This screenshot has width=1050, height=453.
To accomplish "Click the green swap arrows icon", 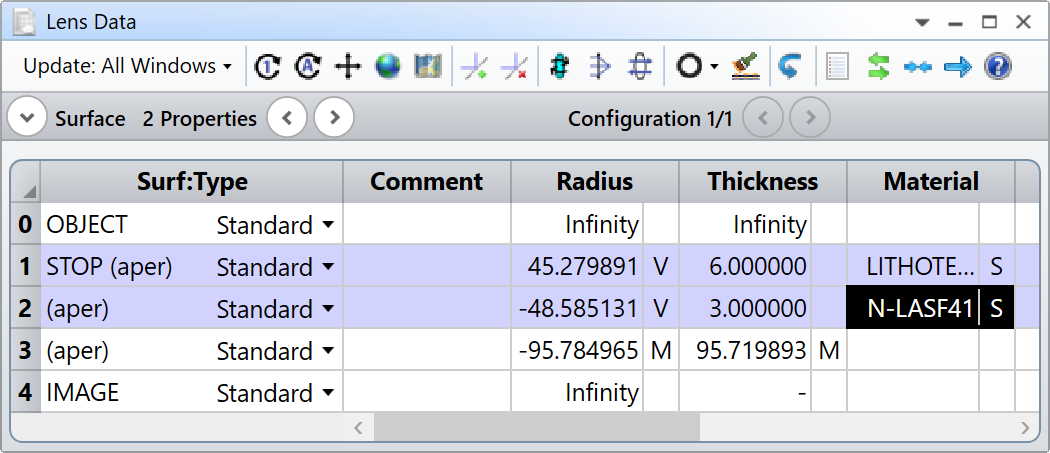I will pos(878,66).
